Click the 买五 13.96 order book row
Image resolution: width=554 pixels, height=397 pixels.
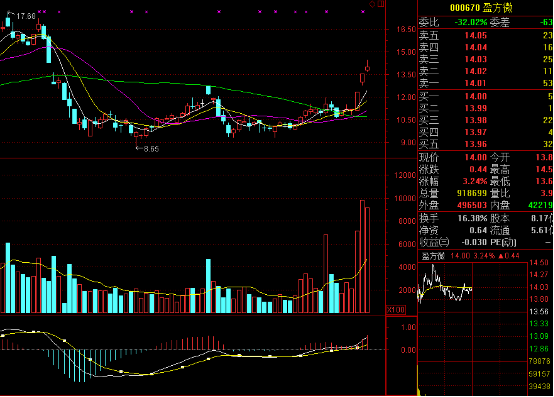[x=485, y=144]
